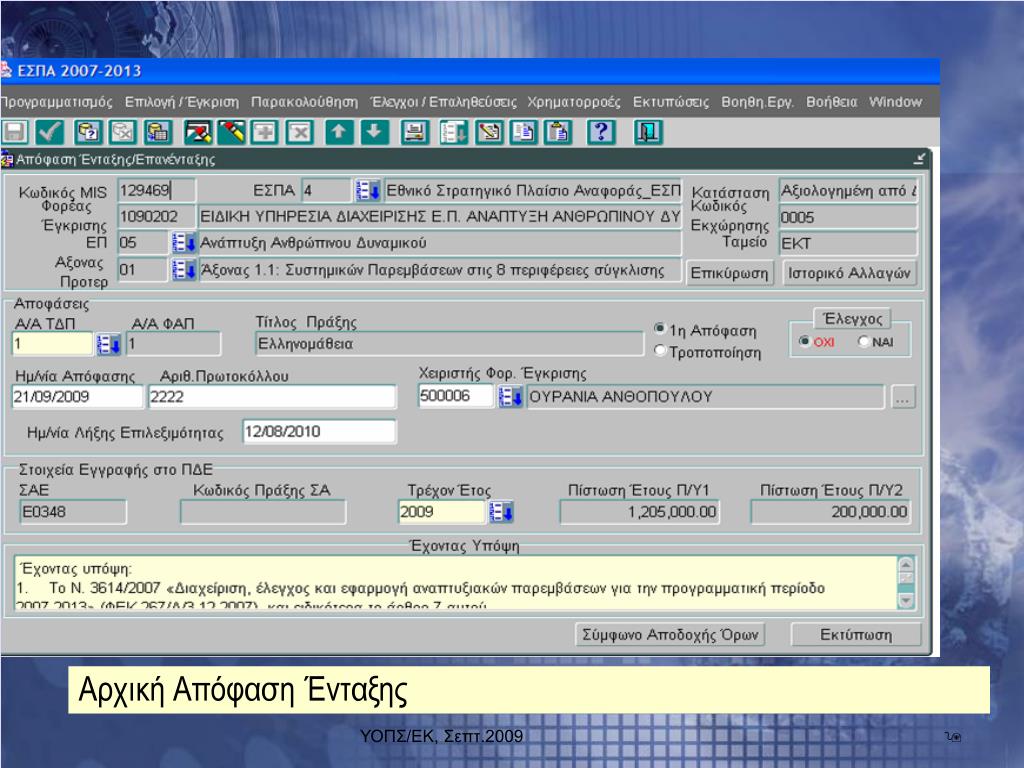The height and width of the screenshot is (768, 1024).
Task: Open the Χρηματορροές menu
Action: [573, 102]
